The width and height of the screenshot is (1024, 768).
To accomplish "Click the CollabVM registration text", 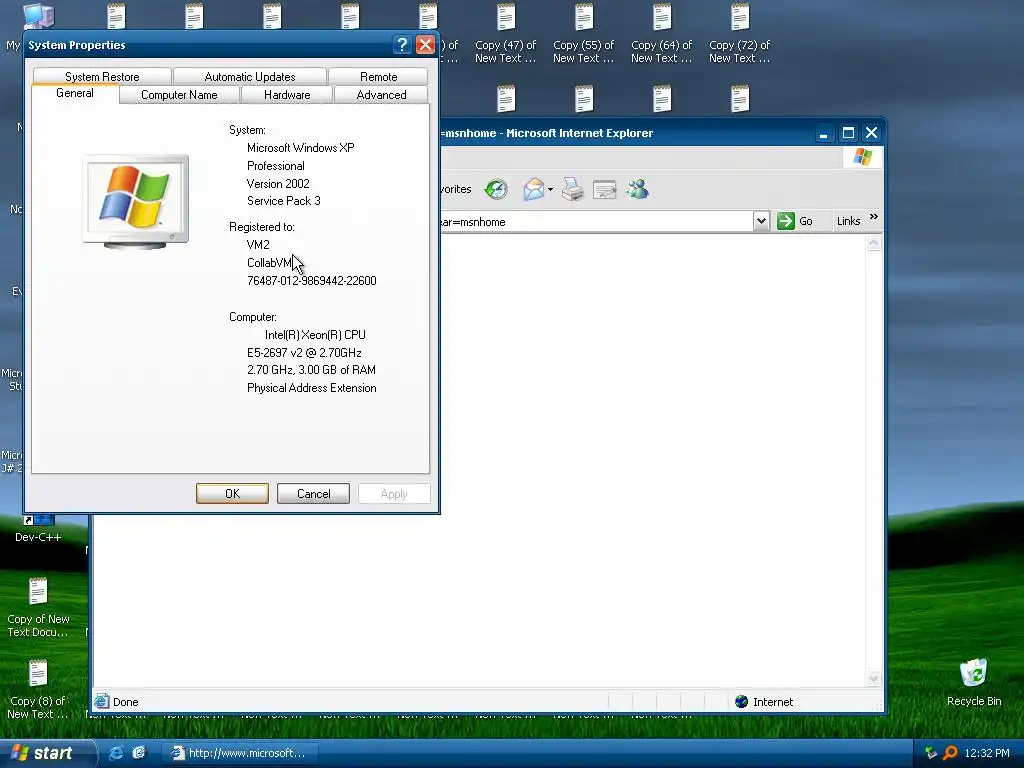I will (269, 263).
